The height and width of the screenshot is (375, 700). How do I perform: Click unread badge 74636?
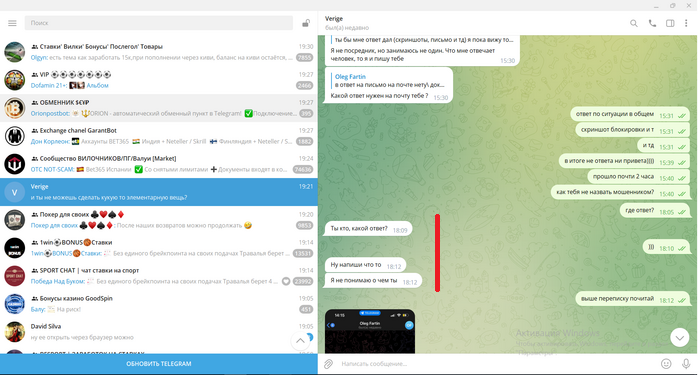(x=303, y=170)
